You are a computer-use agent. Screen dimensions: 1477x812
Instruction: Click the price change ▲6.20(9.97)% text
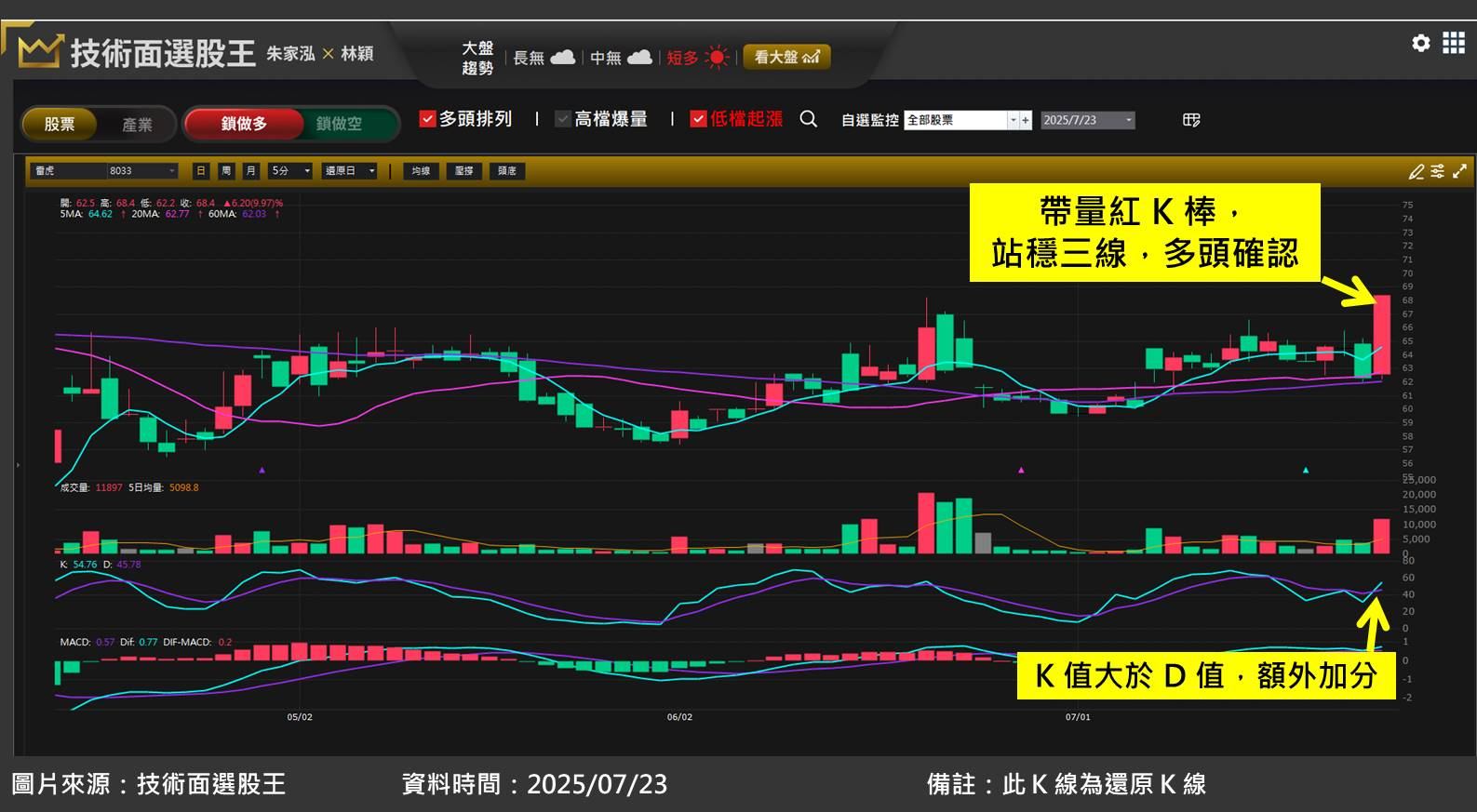tap(252, 203)
